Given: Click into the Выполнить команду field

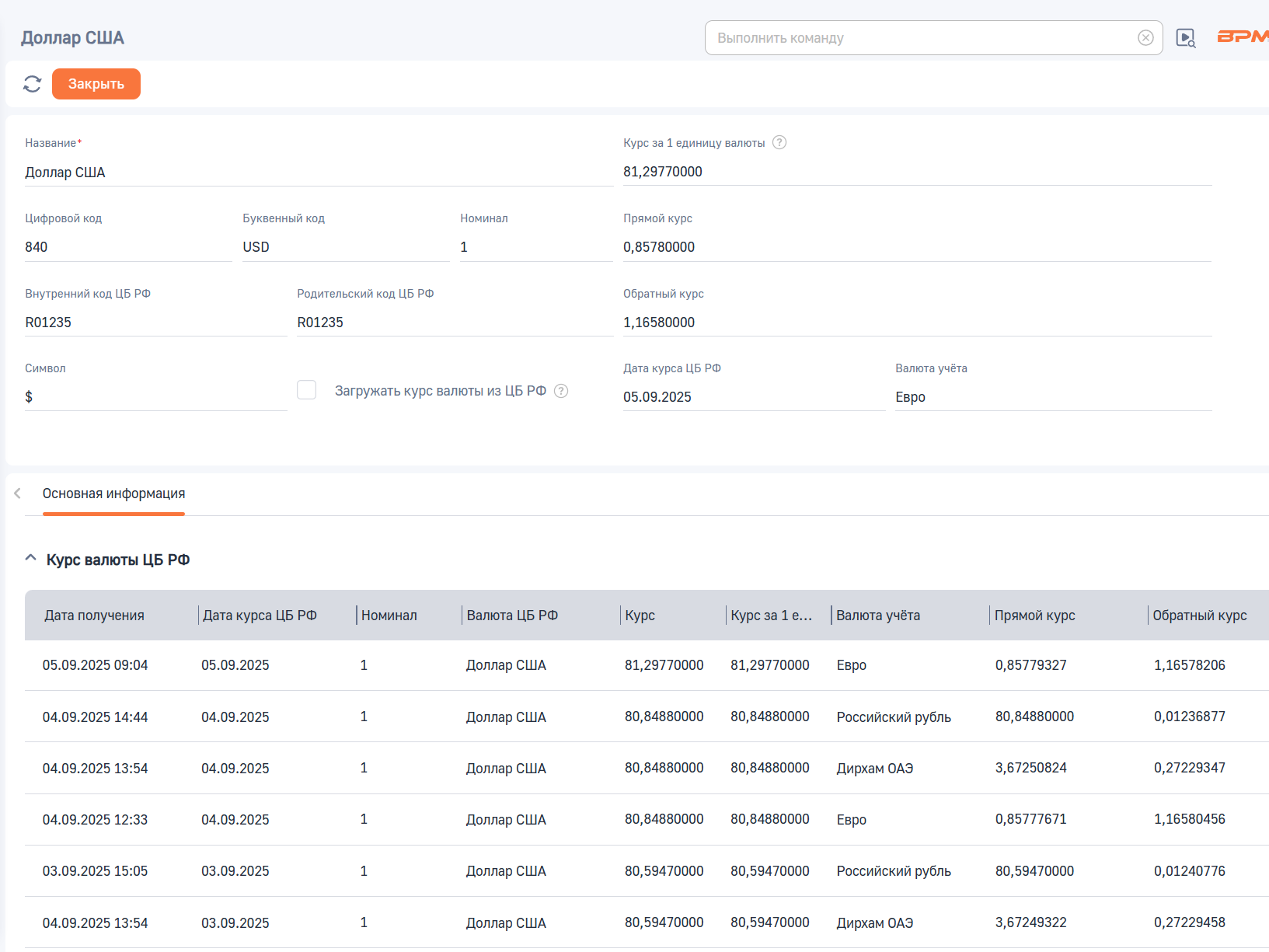Looking at the screenshot, I should tap(921, 38).
